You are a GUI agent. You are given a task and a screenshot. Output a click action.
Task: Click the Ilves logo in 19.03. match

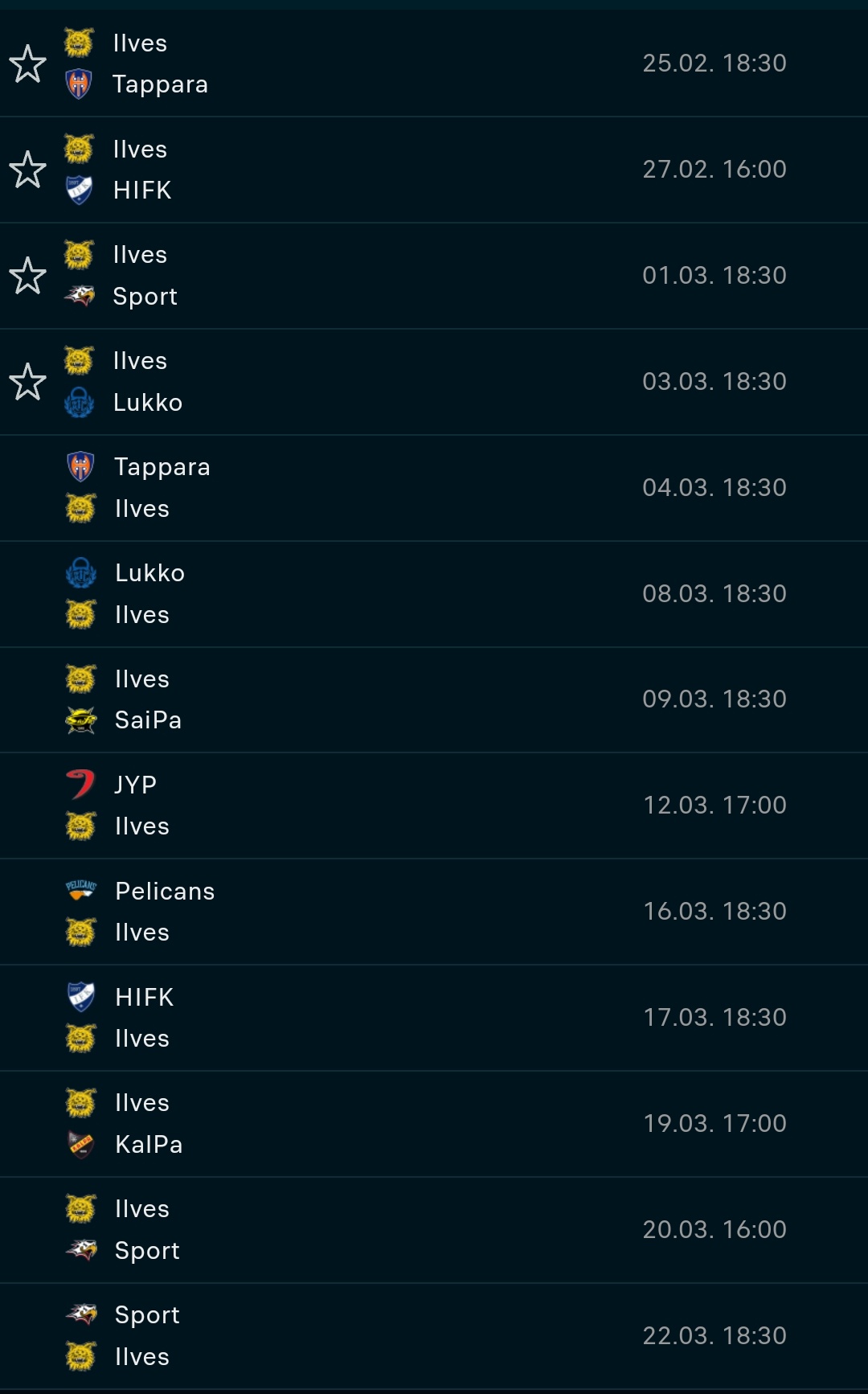(x=80, y=1102)
